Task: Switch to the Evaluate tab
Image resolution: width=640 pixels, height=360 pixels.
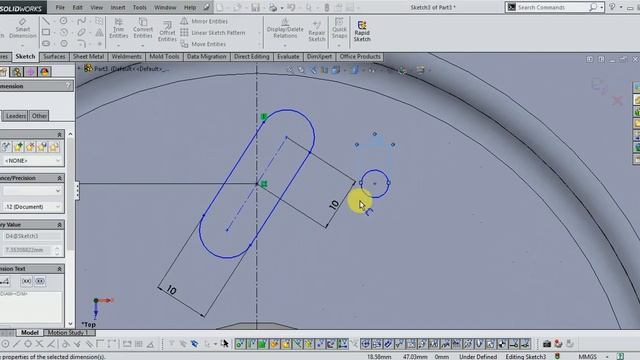Action: click(x=288, y=57)
